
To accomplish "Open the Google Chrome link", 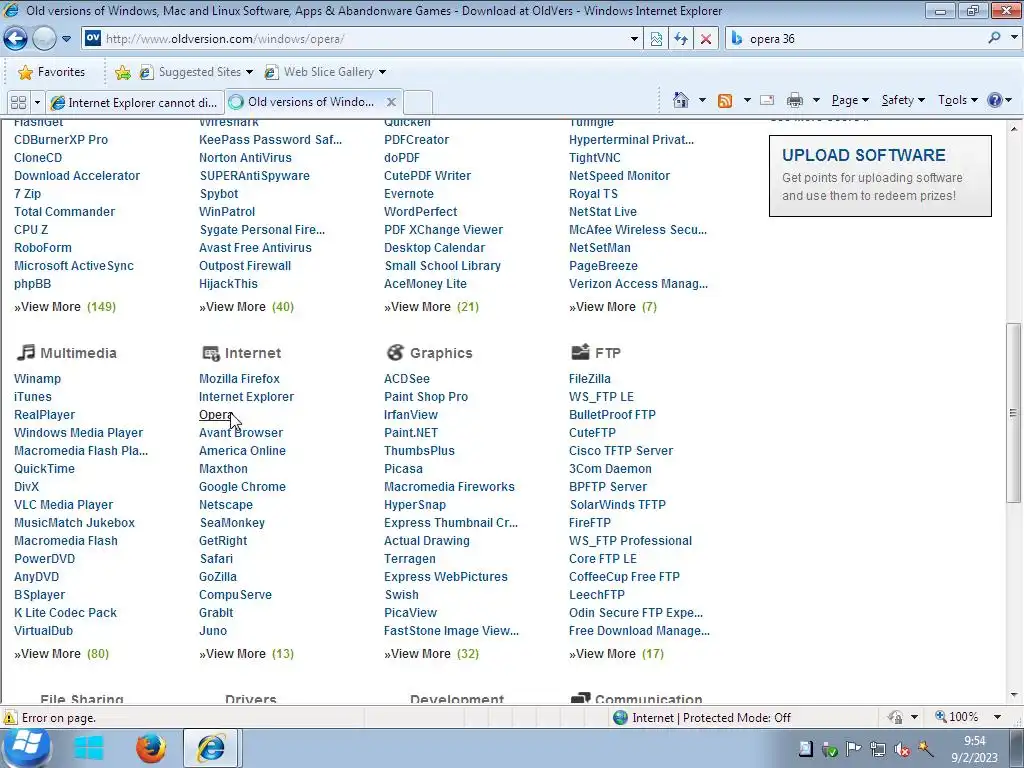I will pyautogui.click(x=242, y=487).
